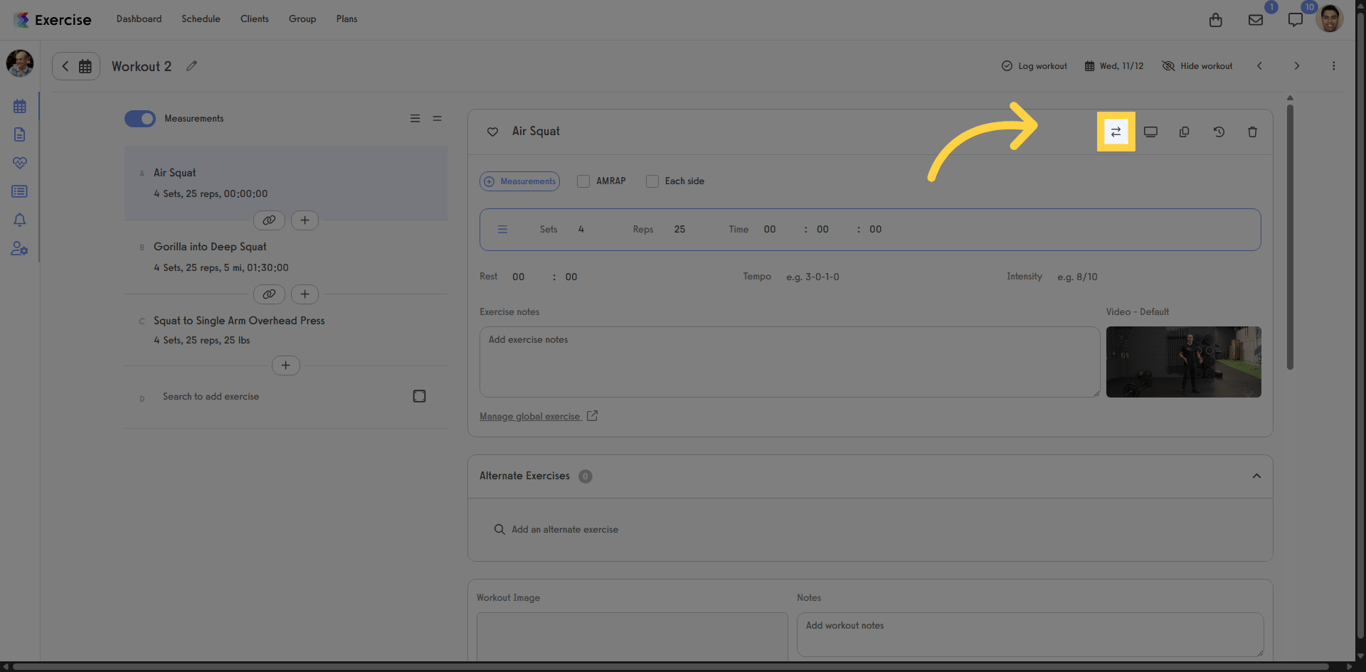The image size is (1366, 672).
Task: Enable the AMRAP checkbox
Action: coord(583,181)
